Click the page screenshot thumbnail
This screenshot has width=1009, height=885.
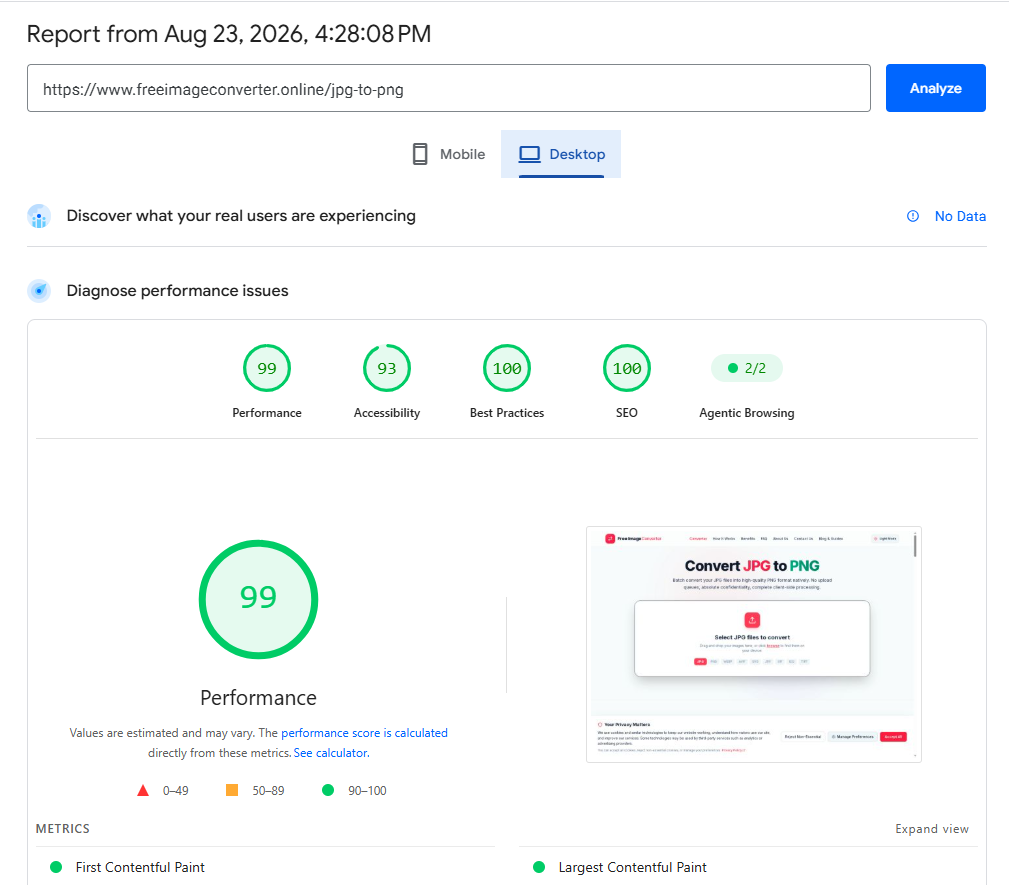754,644
